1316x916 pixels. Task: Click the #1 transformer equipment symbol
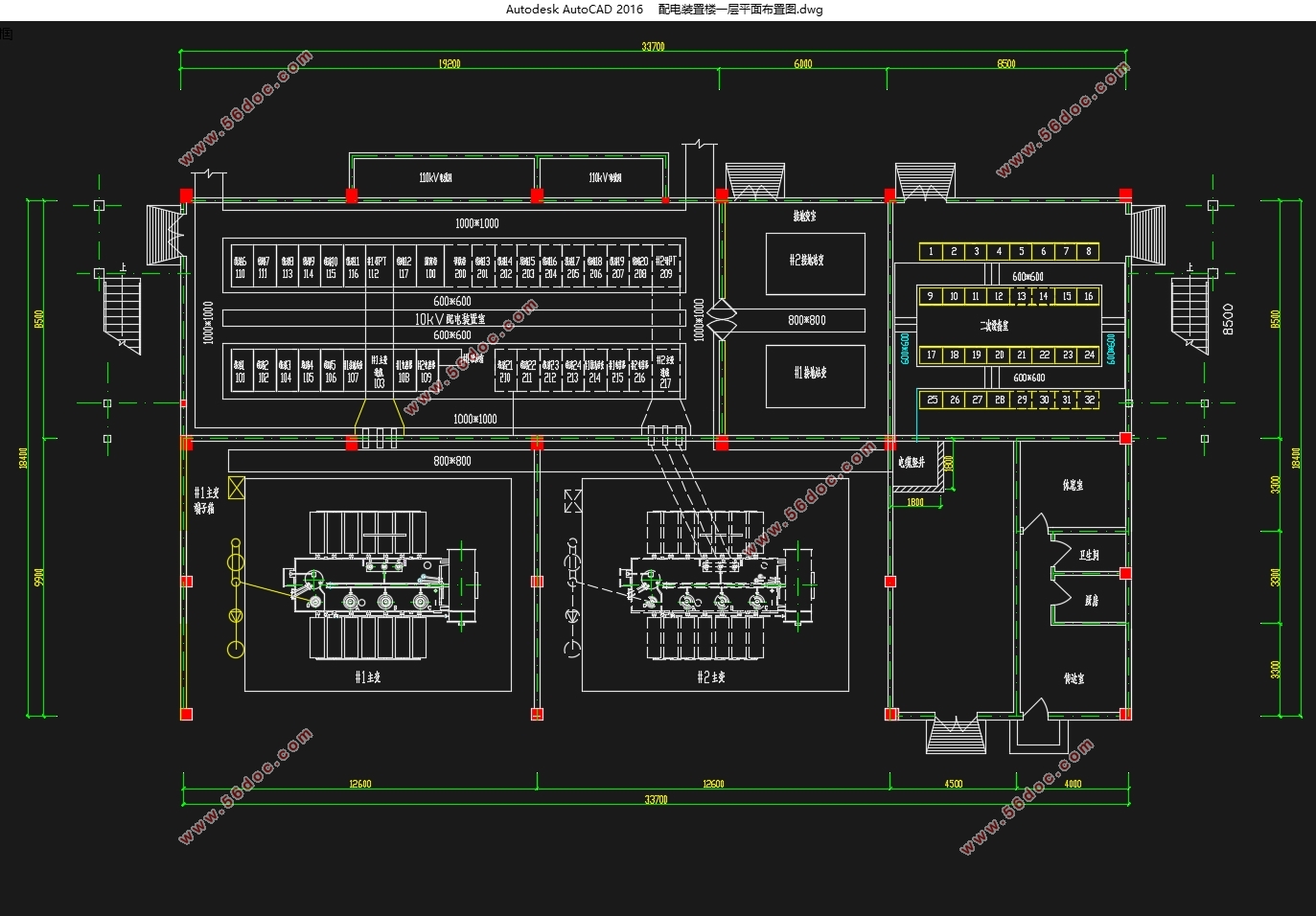[380, 584]
